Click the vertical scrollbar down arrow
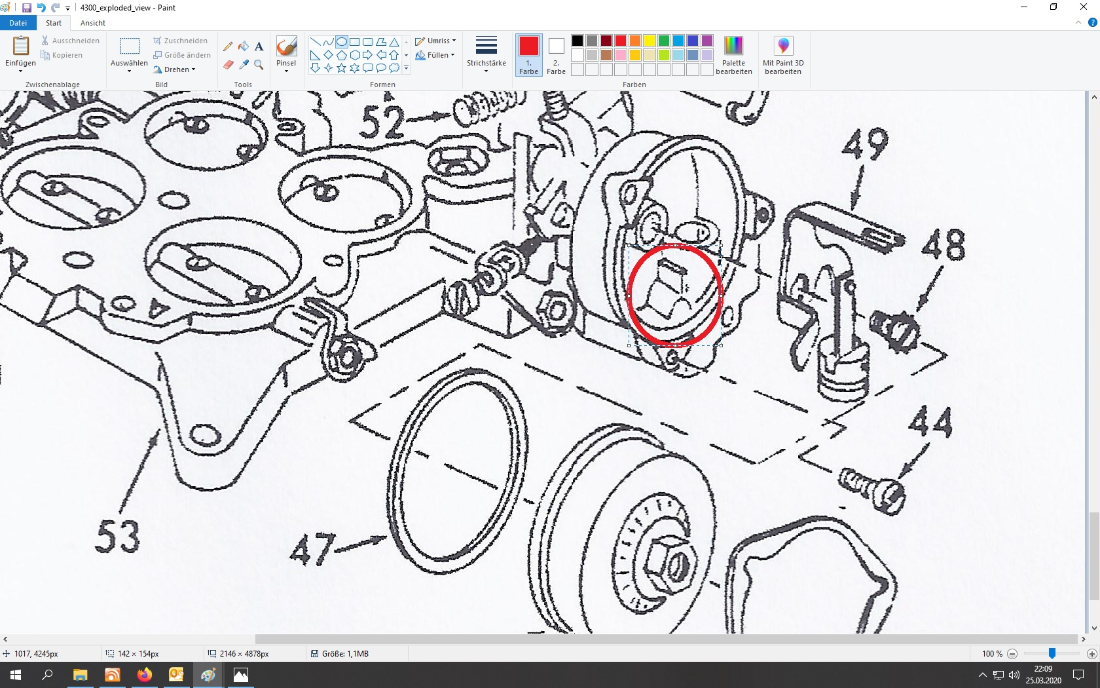This screenshot has width=1100, height=688. 1093,628
